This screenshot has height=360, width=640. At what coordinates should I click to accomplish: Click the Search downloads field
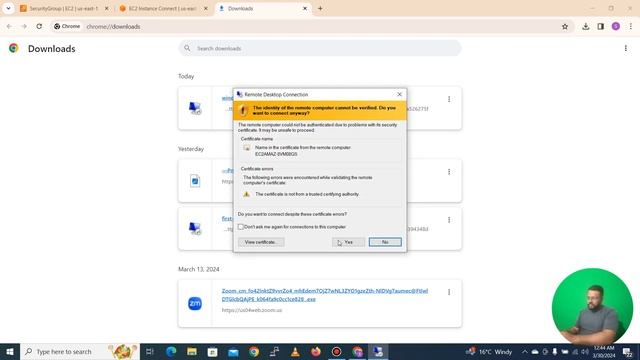pyautogui.click(x=320, y=48)
